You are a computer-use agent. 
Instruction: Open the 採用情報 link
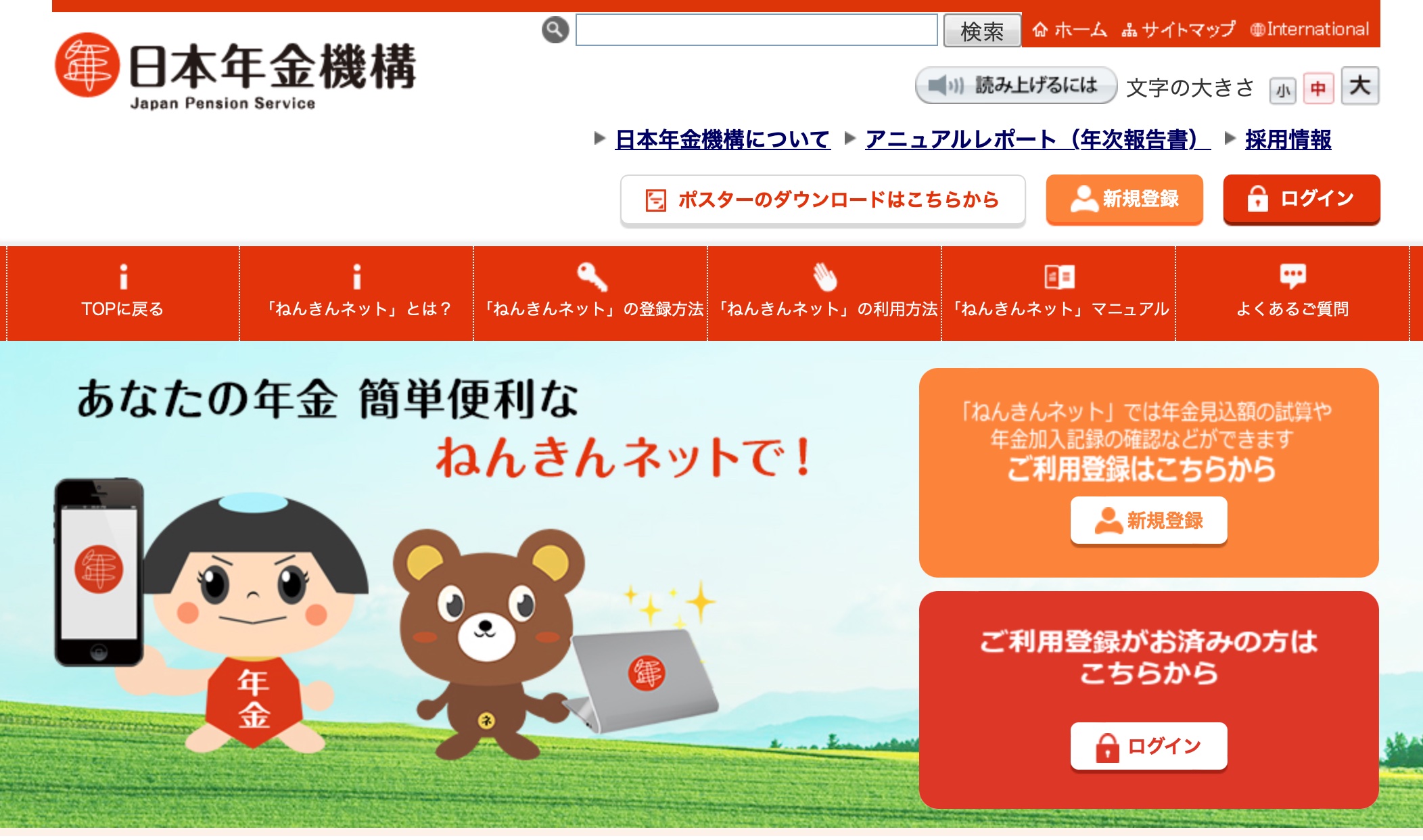pyautogui.click(x=1288, y=139)
